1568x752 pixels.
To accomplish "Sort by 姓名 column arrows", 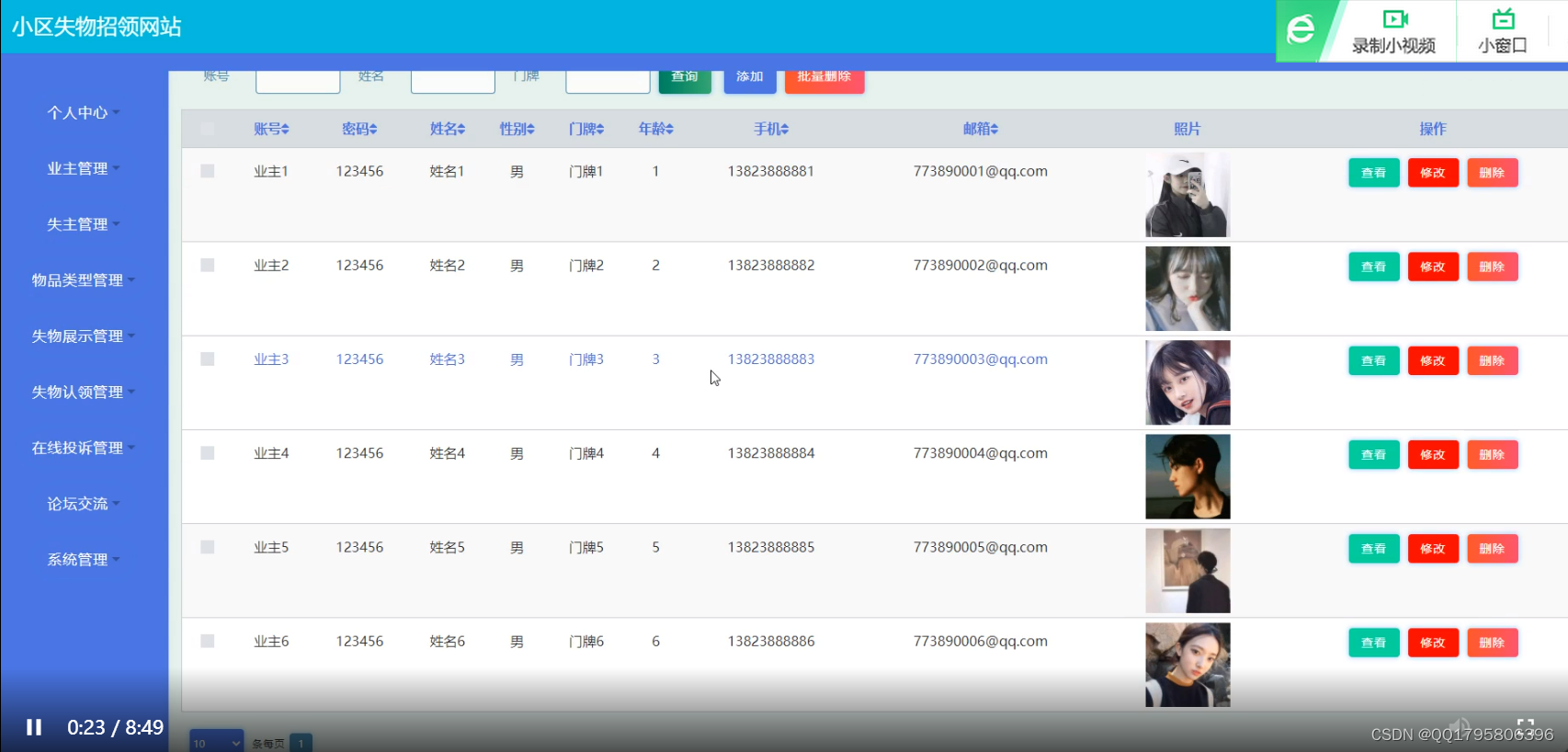I will click(460, 130).
